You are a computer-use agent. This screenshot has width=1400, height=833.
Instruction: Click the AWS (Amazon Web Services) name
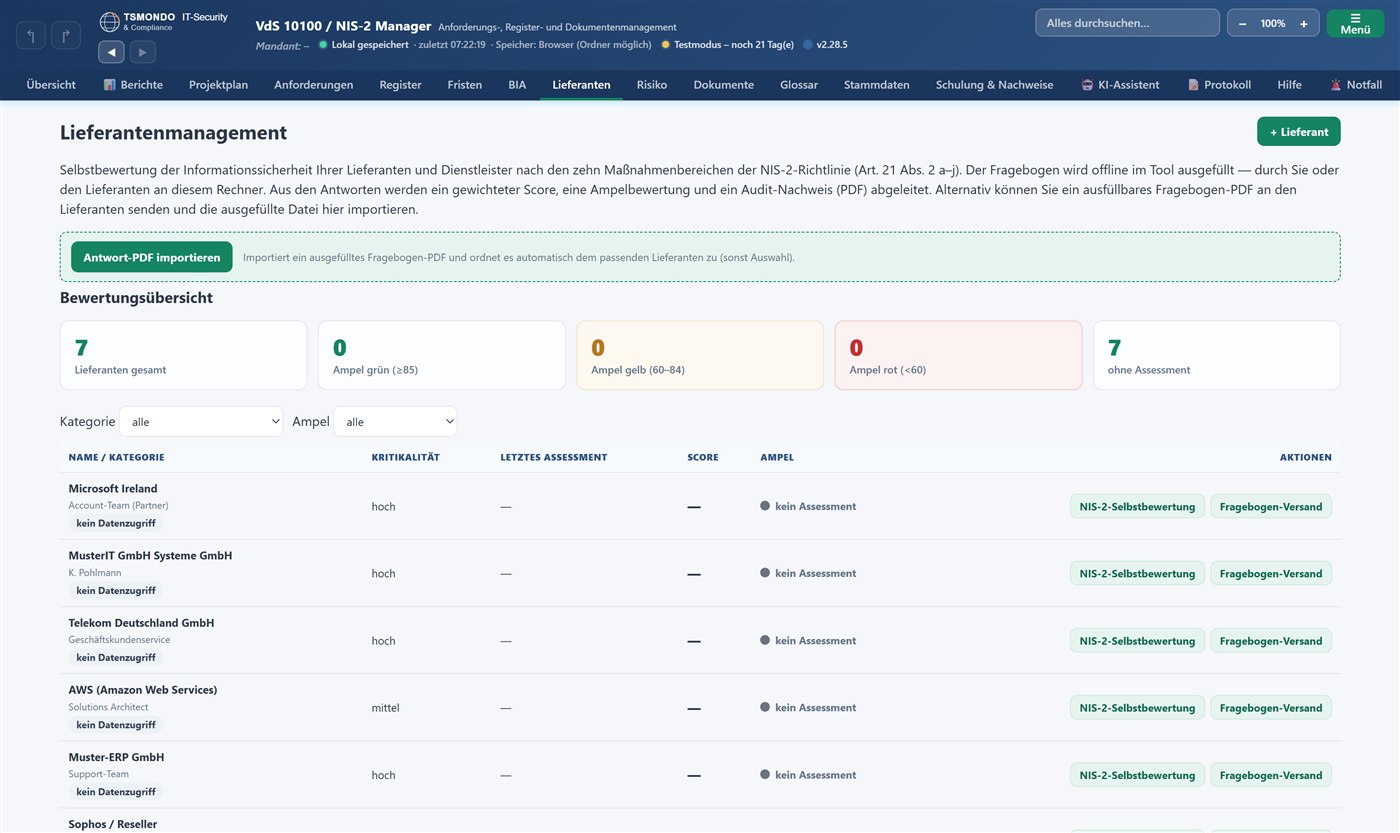(143, 690)
